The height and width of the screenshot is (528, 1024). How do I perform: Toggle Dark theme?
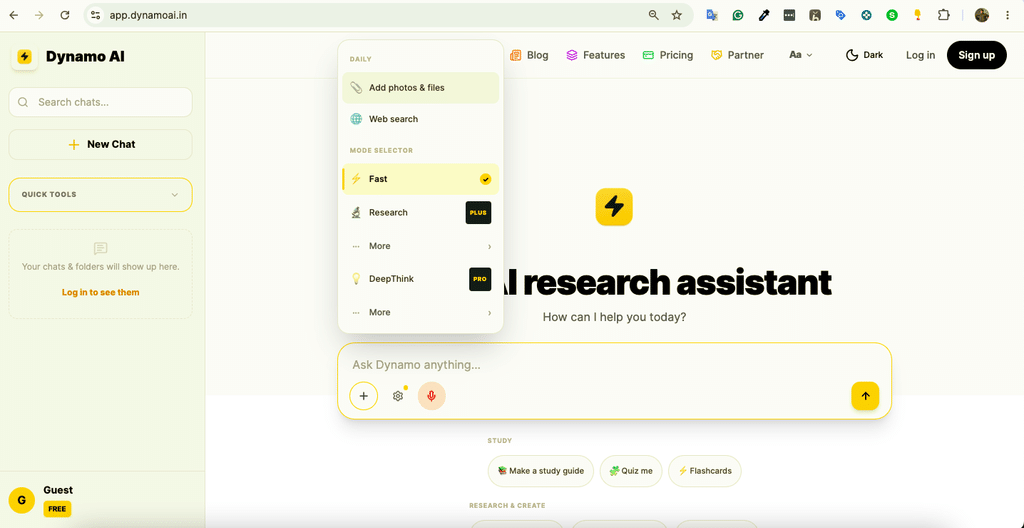pyautogui.click(x=865, y=55)
